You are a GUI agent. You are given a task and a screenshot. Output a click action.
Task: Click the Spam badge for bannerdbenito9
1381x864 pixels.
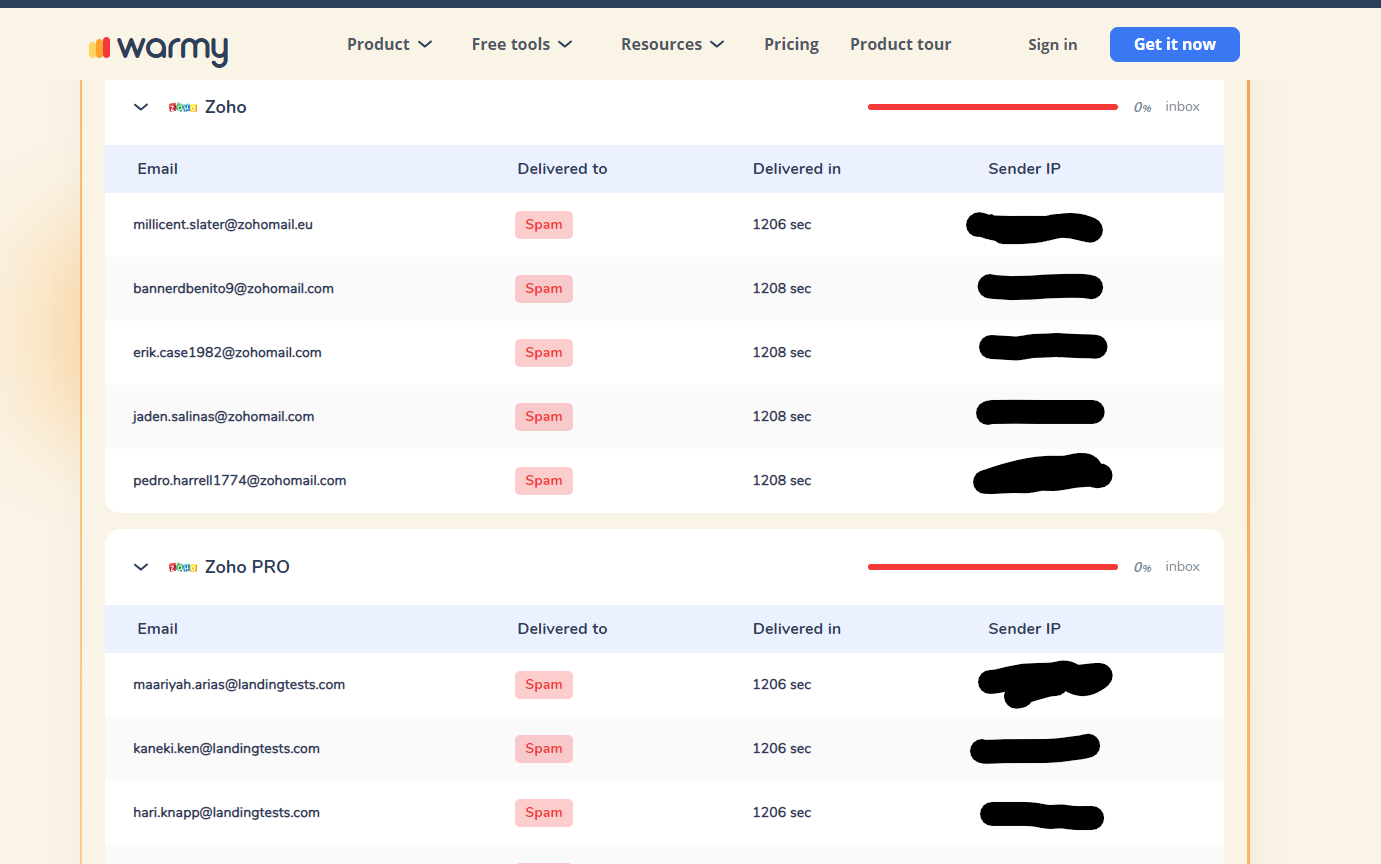tap(544, 289)
